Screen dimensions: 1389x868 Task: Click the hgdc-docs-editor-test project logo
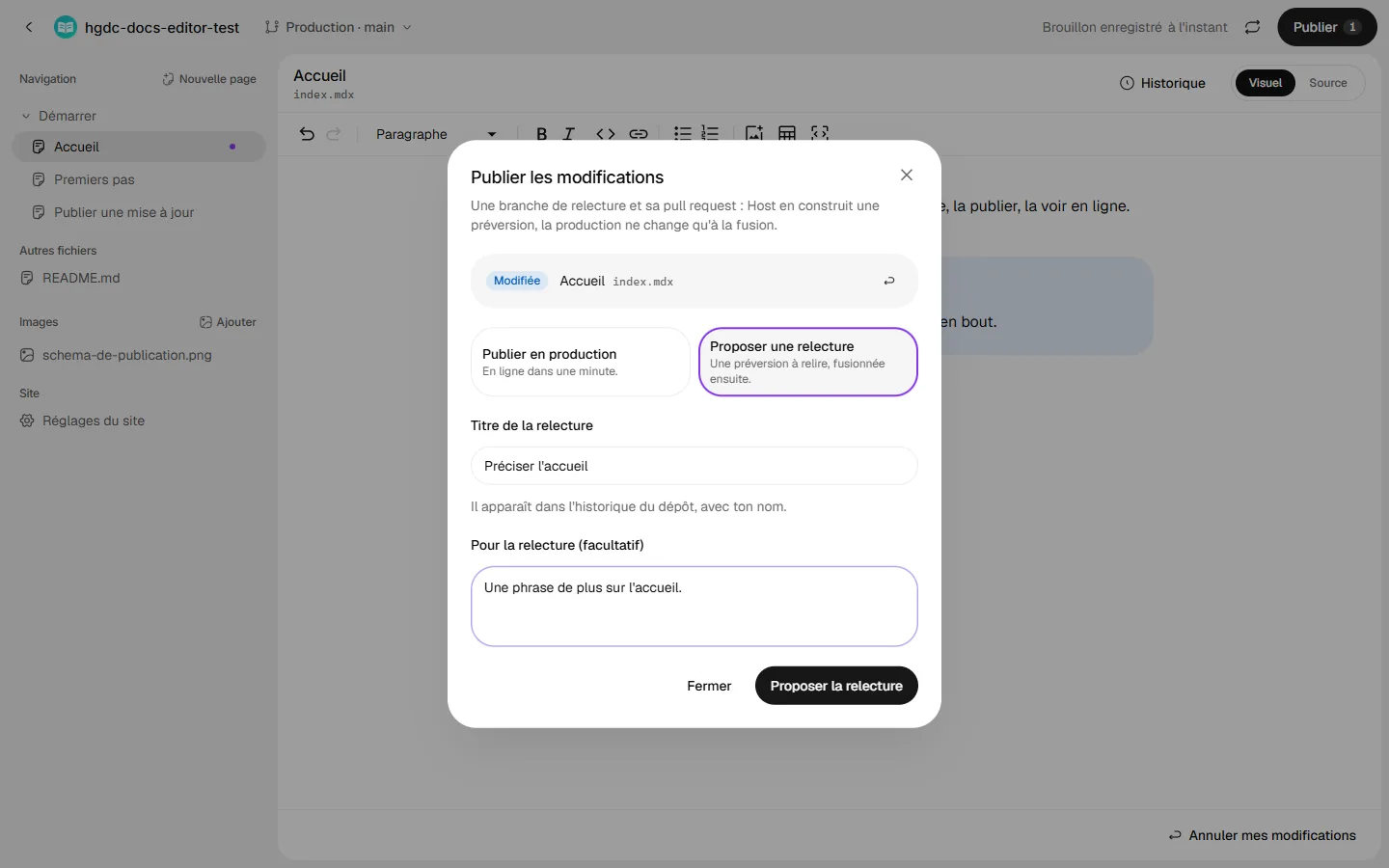66,27
